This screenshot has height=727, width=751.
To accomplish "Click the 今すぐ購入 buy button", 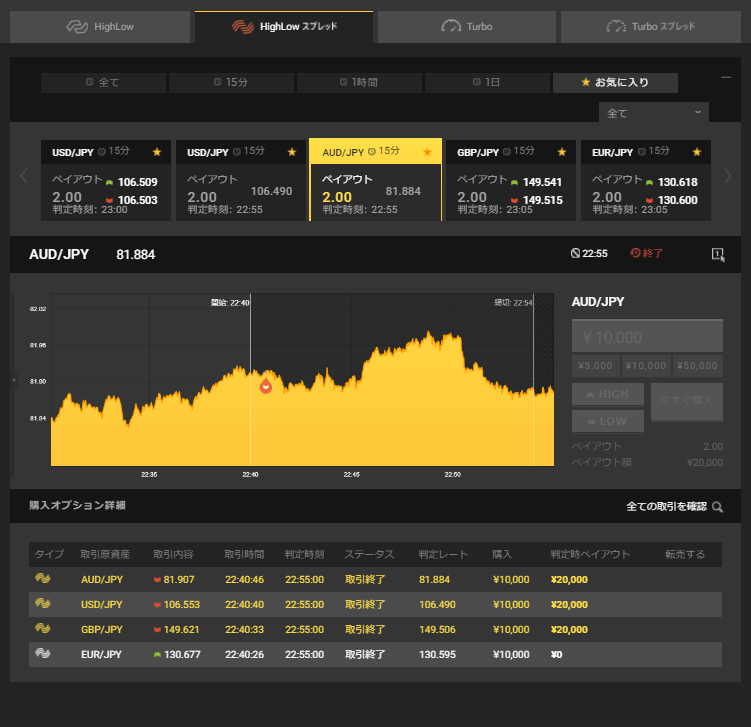I will (x=686, y=401).
